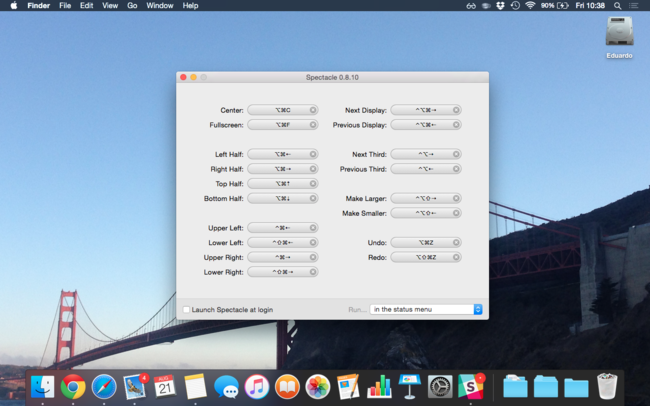Click the Dropbox menu bar icon
This screenshot has height=406, width=650.
(500, 5)
